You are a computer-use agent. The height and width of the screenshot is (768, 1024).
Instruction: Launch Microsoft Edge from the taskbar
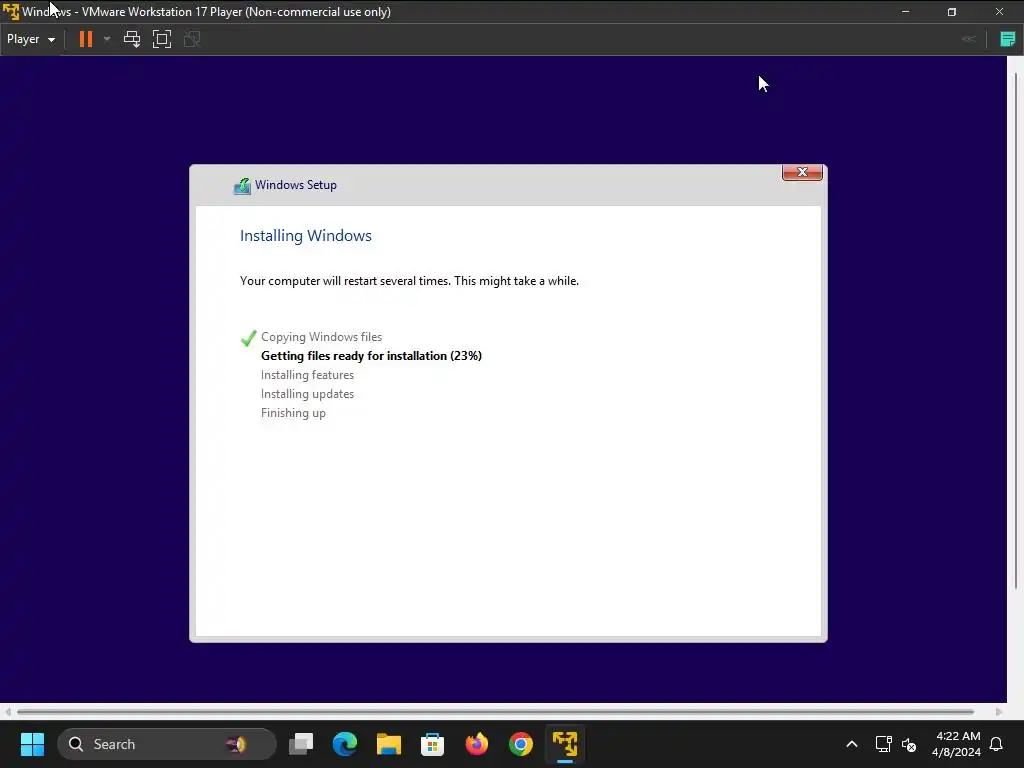coord(345,744)
